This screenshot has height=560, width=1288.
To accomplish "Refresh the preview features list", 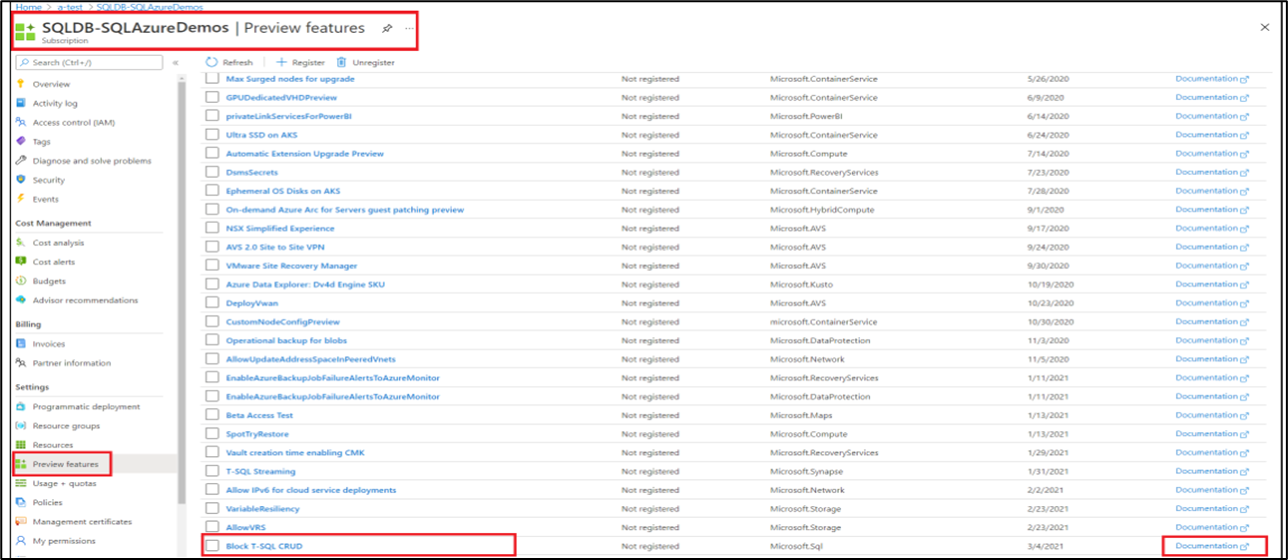I will tap(230, 62).
